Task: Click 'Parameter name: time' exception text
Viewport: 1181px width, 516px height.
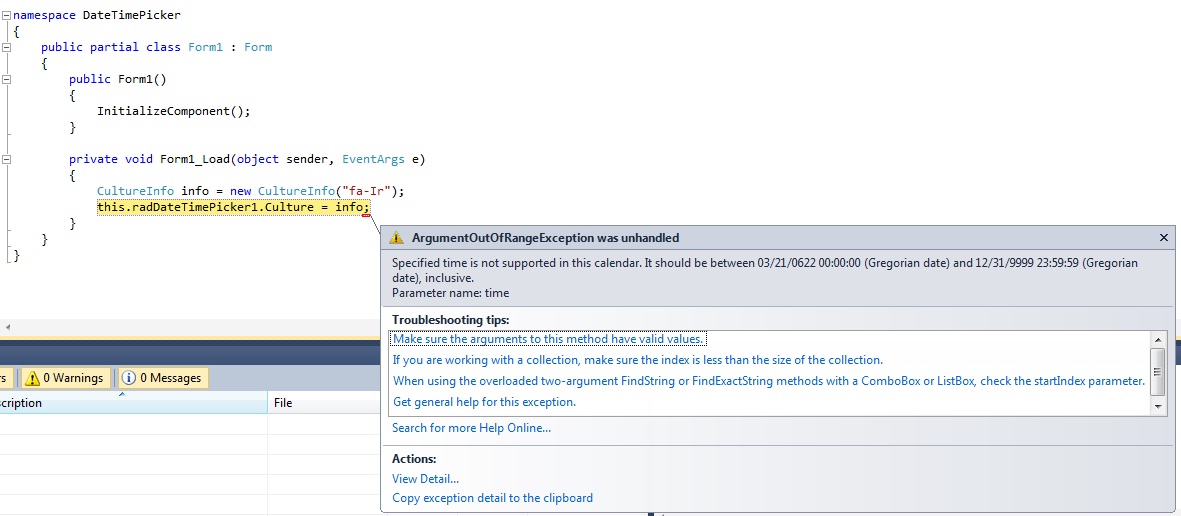Action: pyautogui.click(x=450, y=293)
